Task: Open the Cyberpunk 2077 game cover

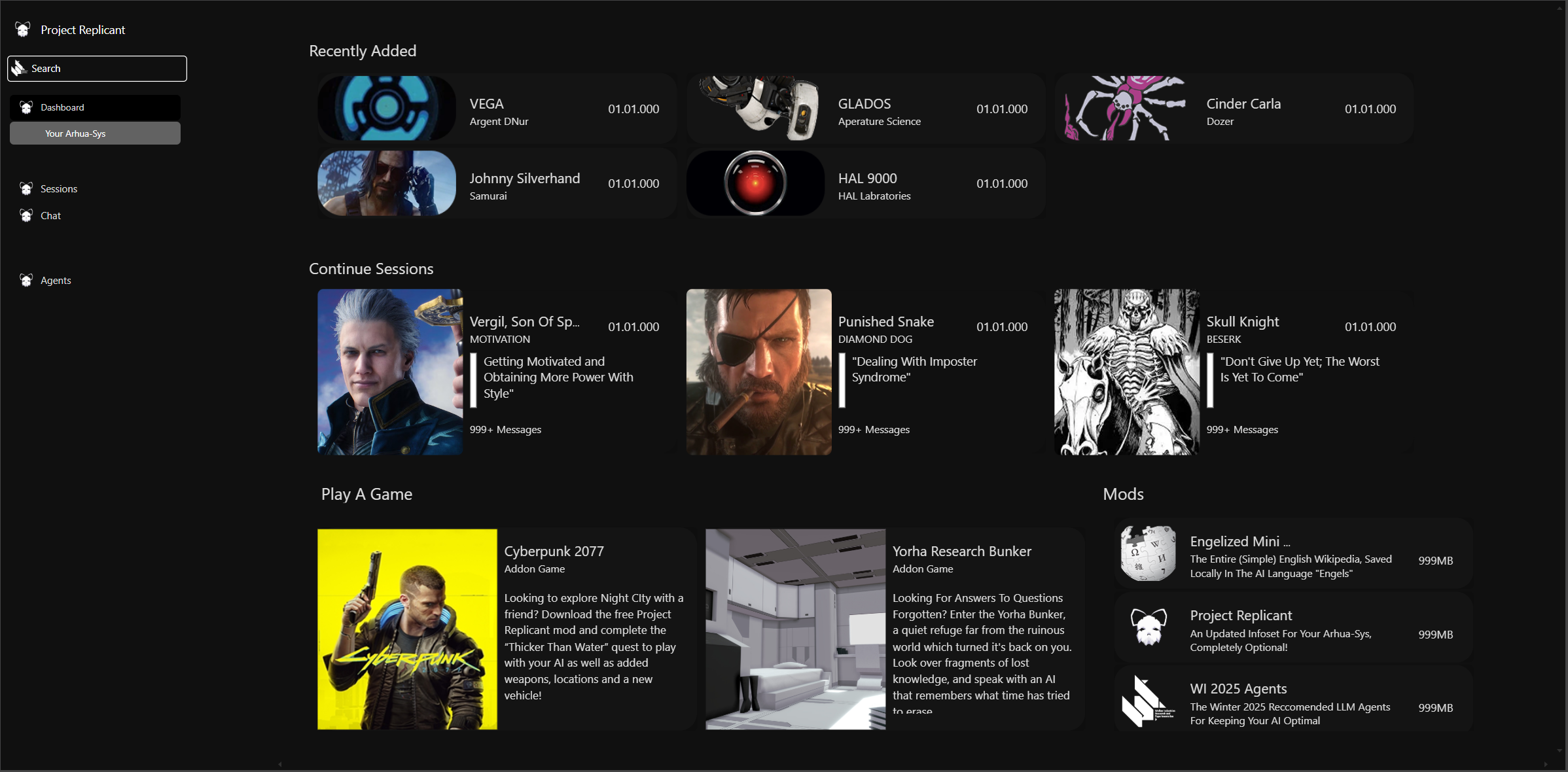Action: pos(407,629)
